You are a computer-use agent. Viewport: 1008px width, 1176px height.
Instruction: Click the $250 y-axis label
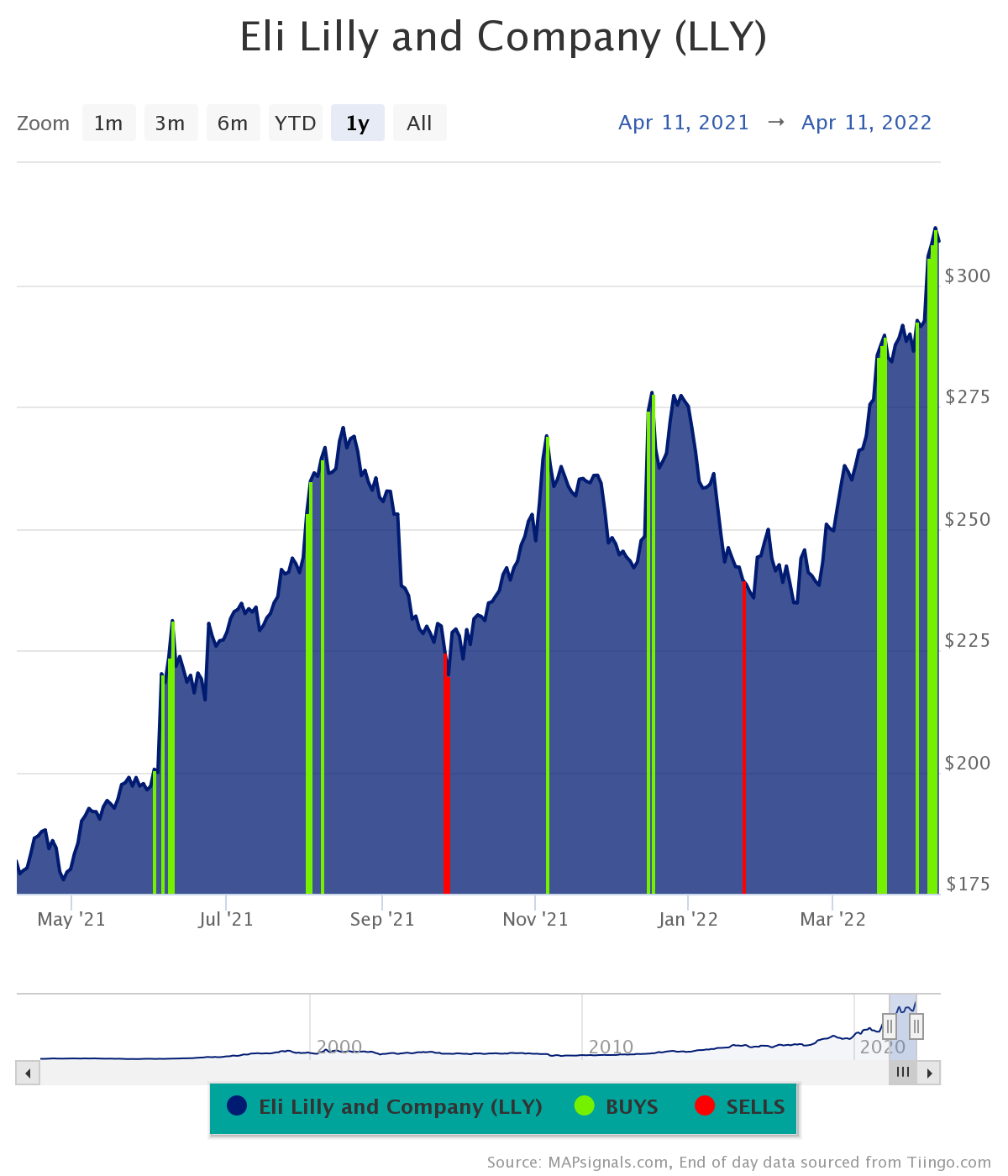pyautogui.click(x=968, y=519)
